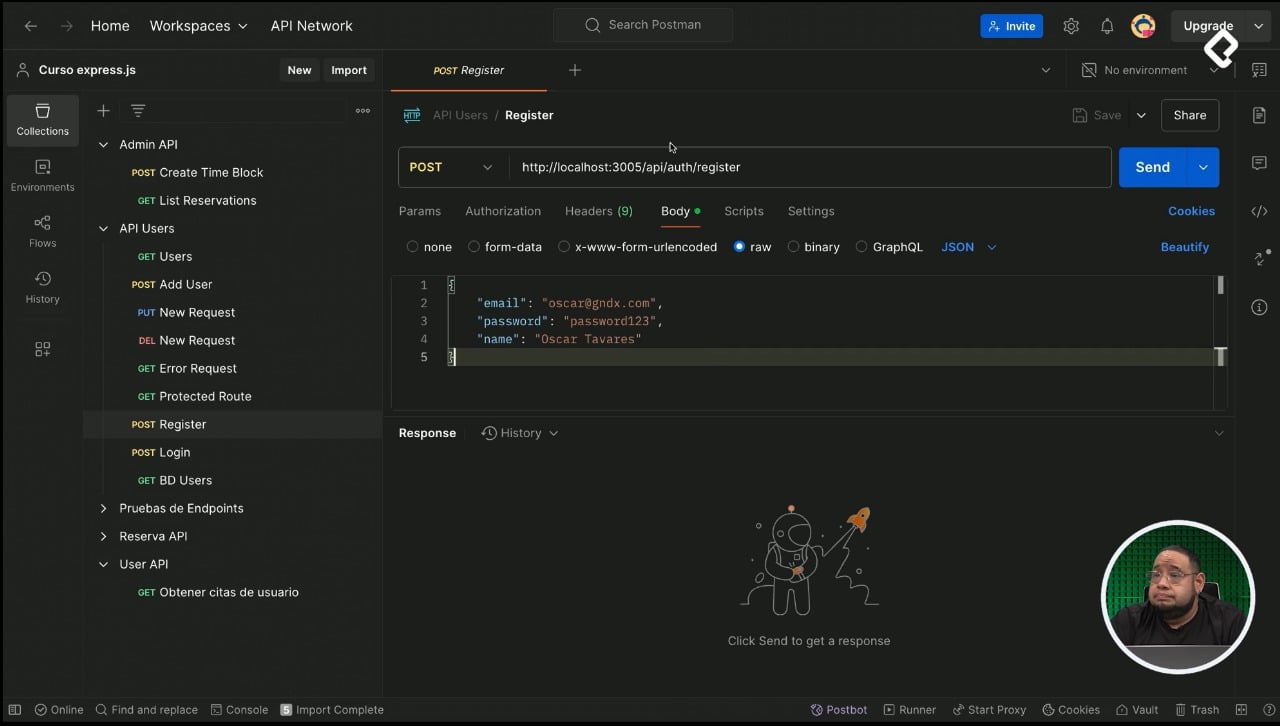Go forward with the right arrow
The height and width of the screenshot is (726, 1280).
click(66, 26)
